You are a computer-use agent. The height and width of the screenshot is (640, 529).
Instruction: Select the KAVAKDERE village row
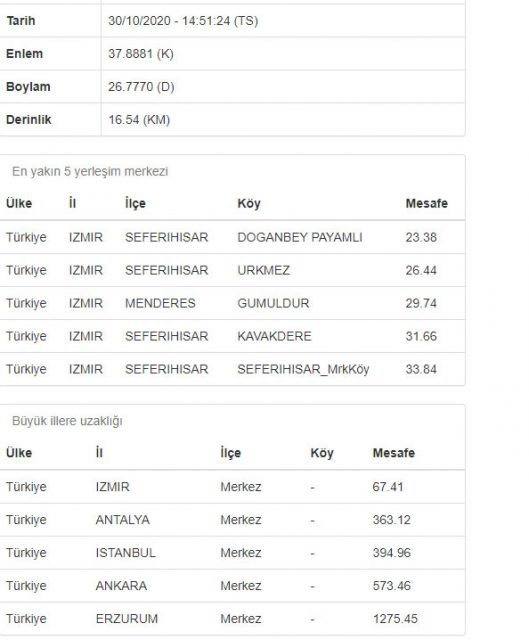click(232, 336)
